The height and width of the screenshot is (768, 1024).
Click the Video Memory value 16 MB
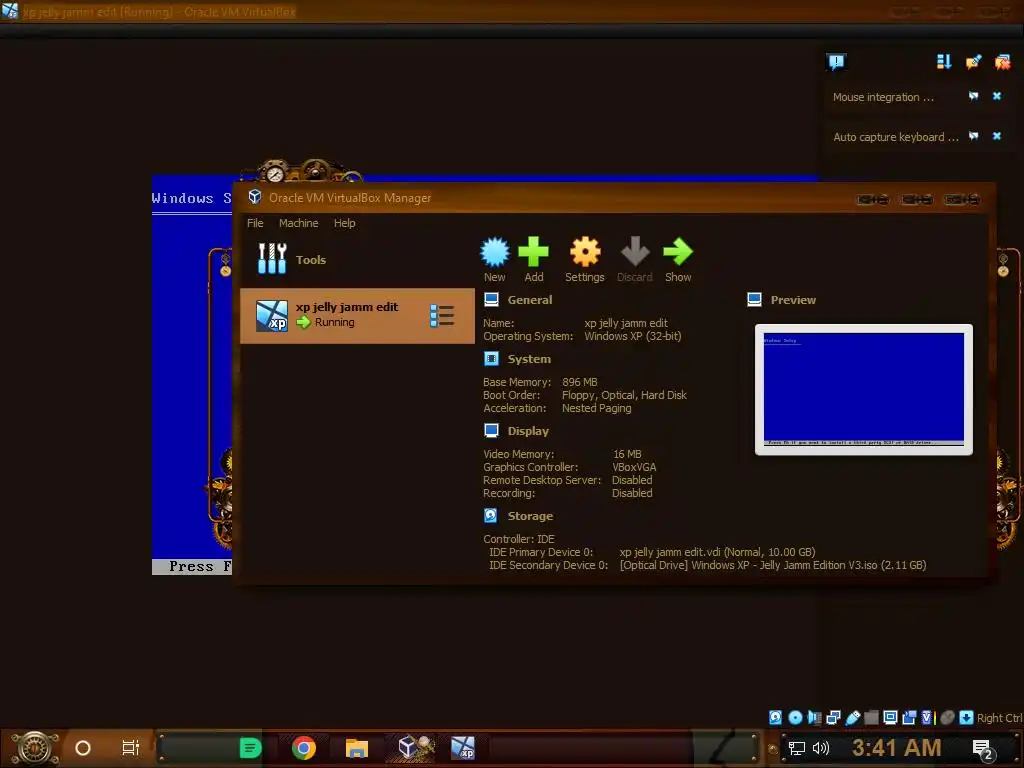tap(627, 454)
